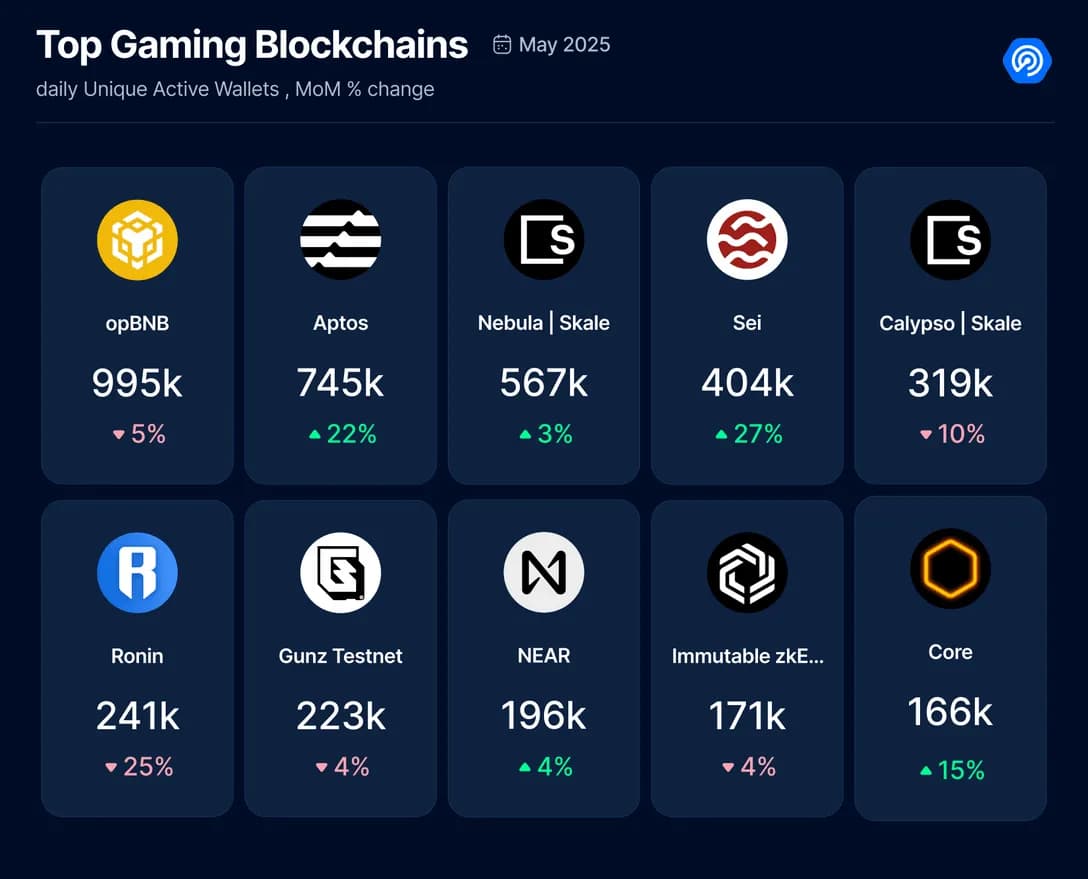Open the NEAR N logo icon
1088x879 pixels.
(544, 572)
